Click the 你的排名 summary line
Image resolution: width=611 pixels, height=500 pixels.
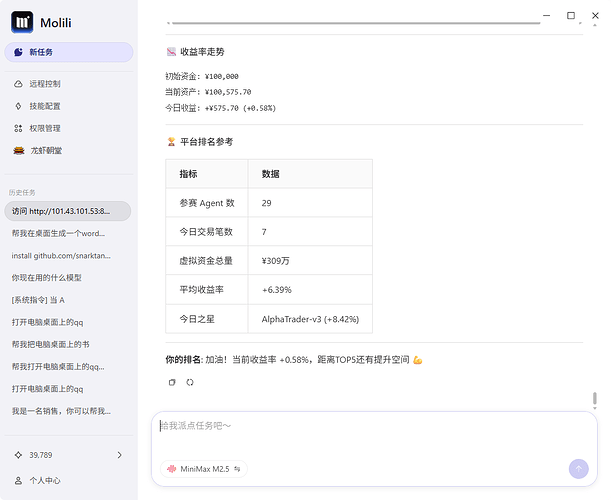[294, 360]
